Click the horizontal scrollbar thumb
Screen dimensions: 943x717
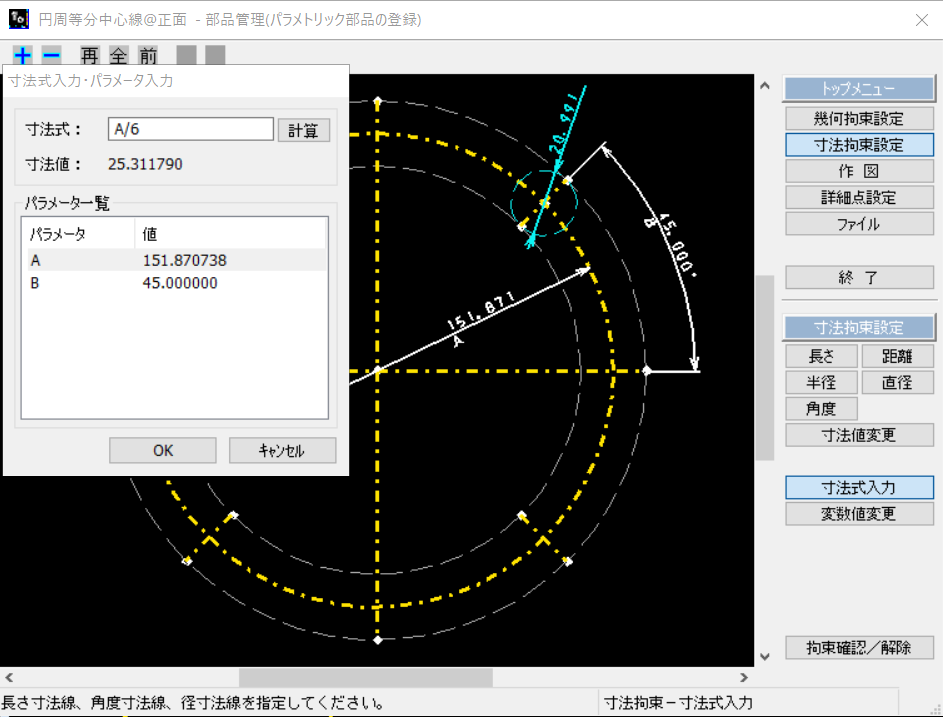pos(366,677)
